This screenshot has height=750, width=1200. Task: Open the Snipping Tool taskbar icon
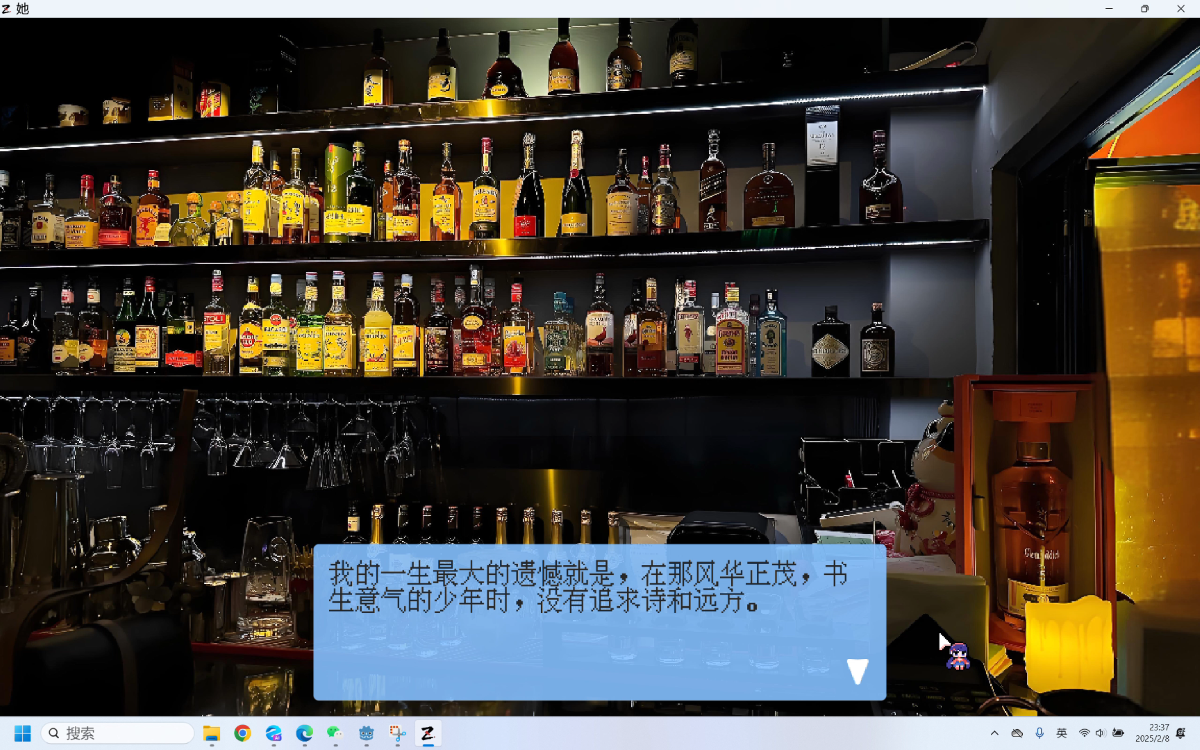pyautogui.click(x=397, y=733)
